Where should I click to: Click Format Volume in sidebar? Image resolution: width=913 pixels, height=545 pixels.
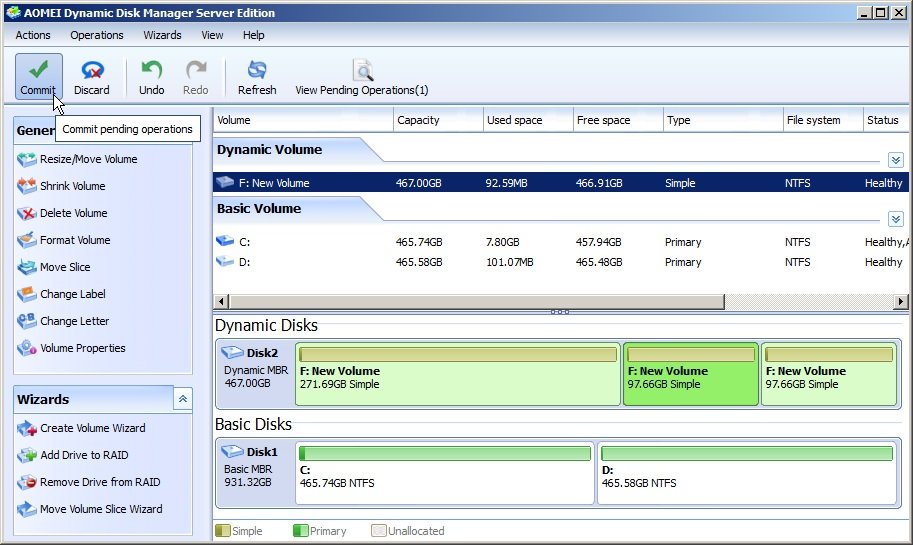75,240
